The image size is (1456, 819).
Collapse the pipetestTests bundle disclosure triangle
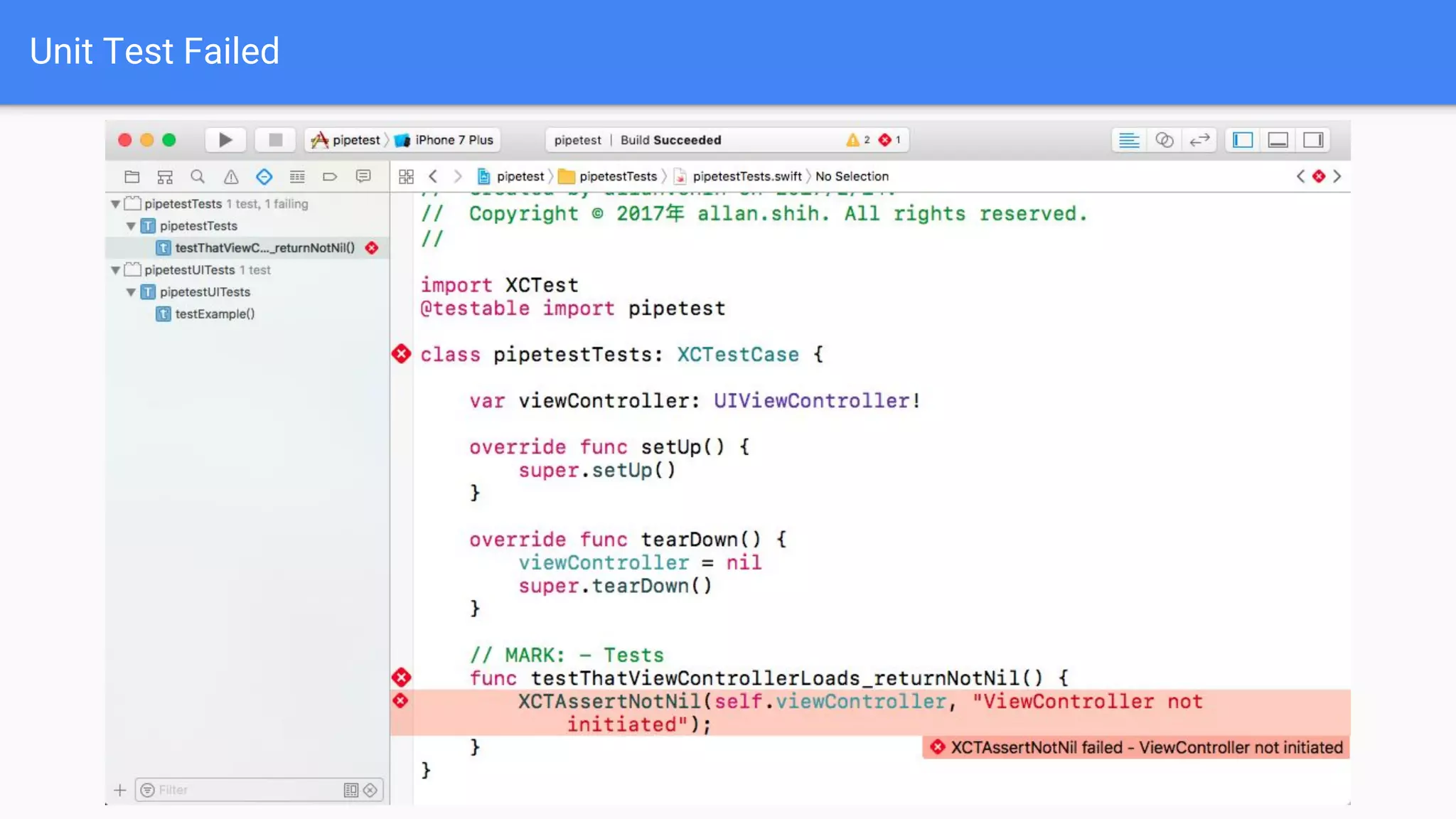115,204
